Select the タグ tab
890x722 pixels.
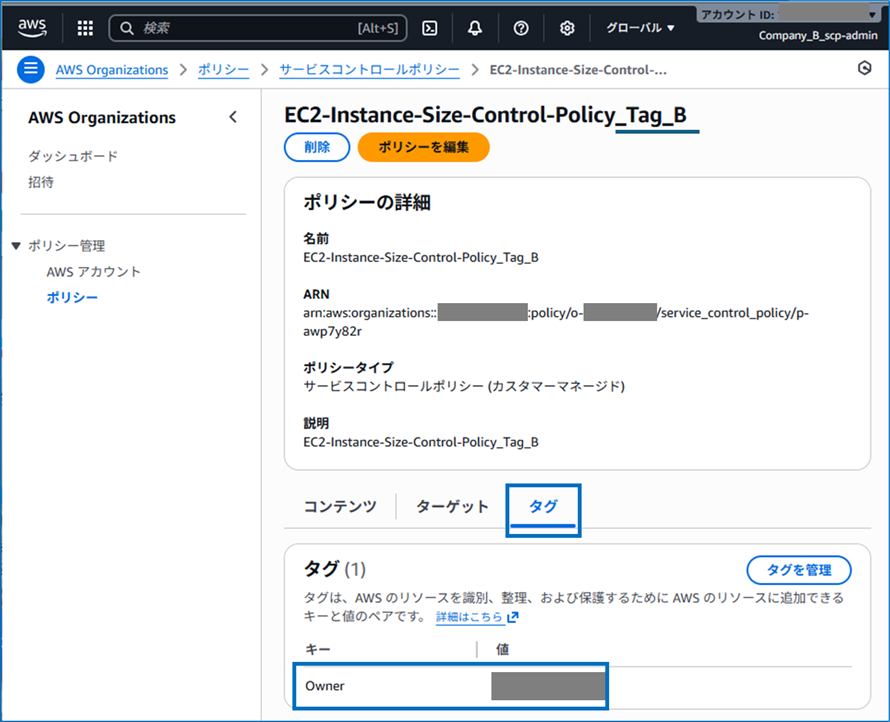pos(543,506)
